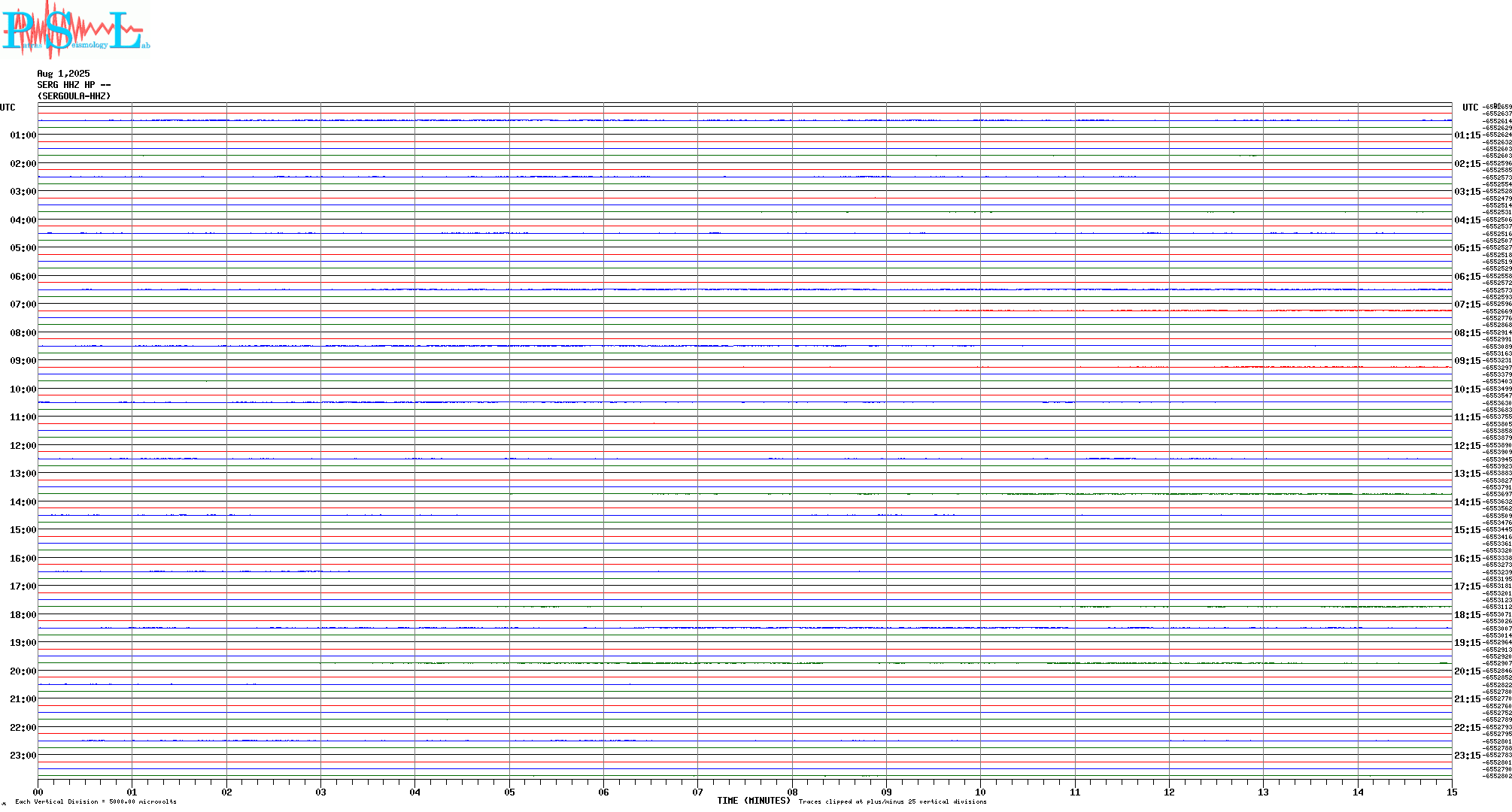The width and height of the screenshot is (1512, 812).
Task: Click minute 10 on the time axis
Action: point(980,792)
